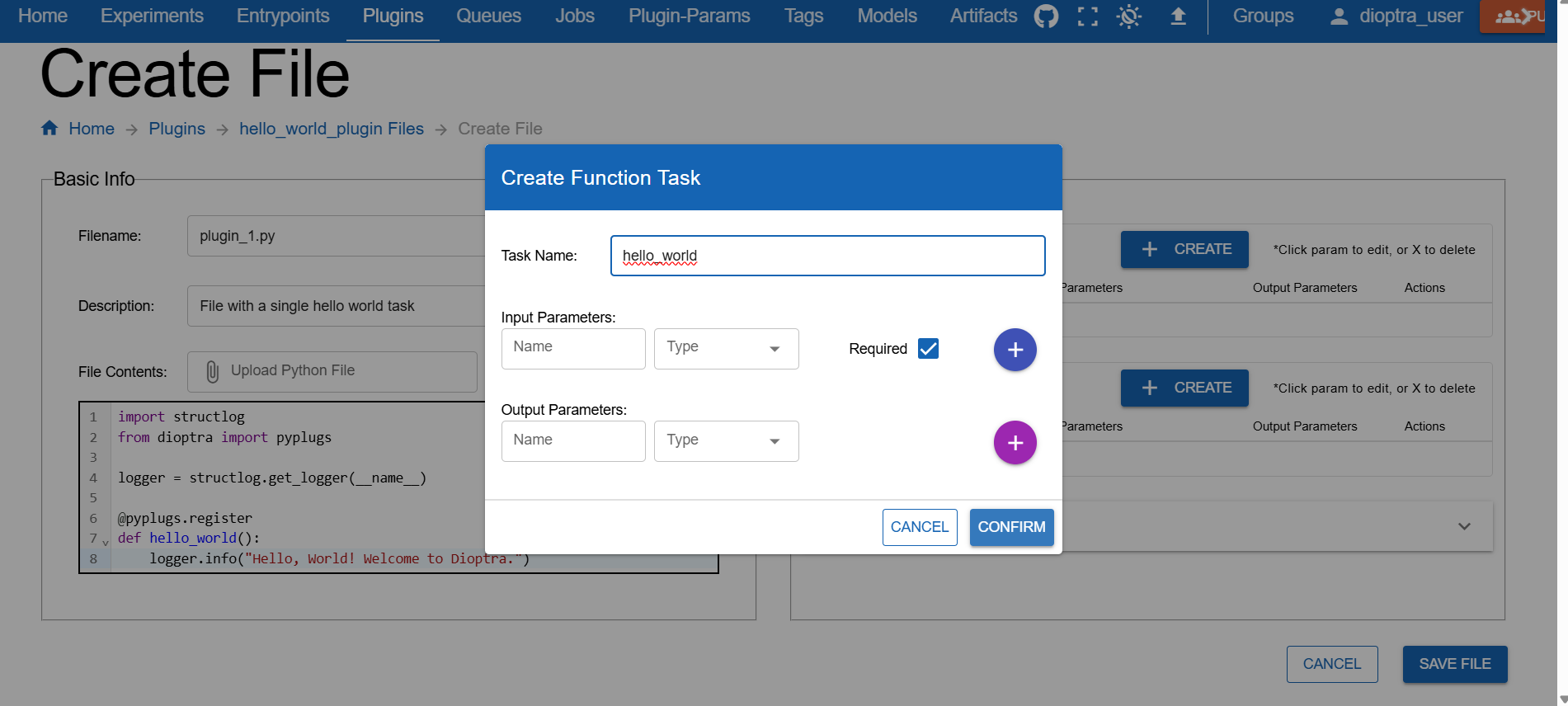Open output parameter Type dropdown

[726, 441]
